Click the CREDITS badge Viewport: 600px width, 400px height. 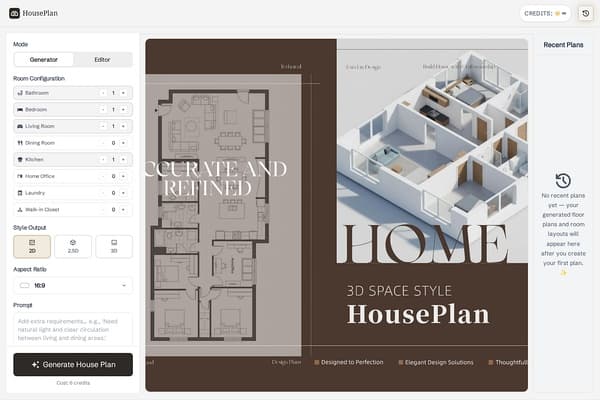click(545, 13)
